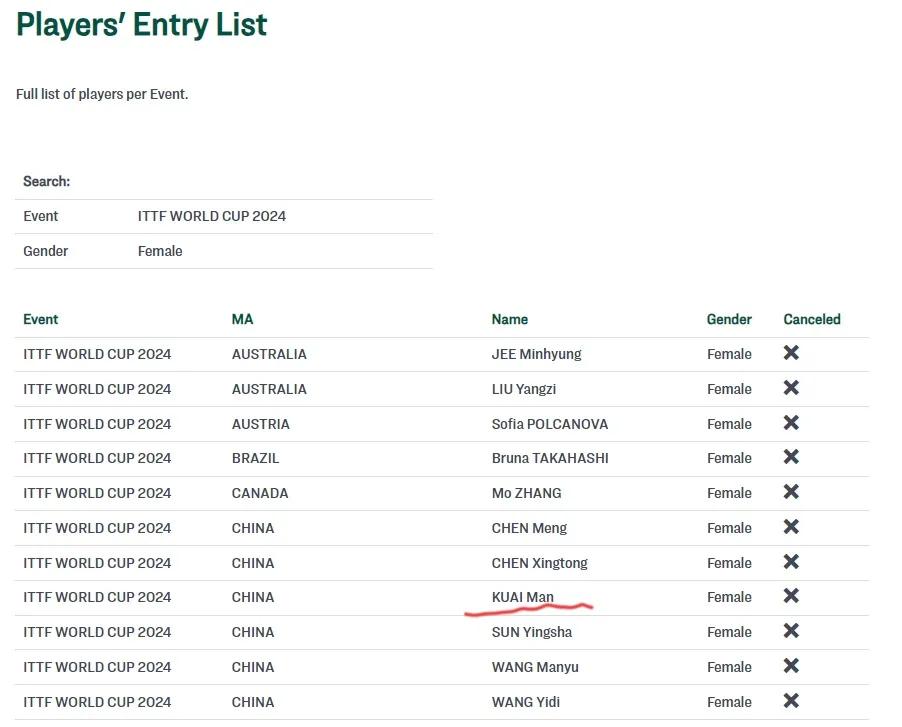
Task: Click the name Bruna TAKAHASHI
Action: [550, 458]
